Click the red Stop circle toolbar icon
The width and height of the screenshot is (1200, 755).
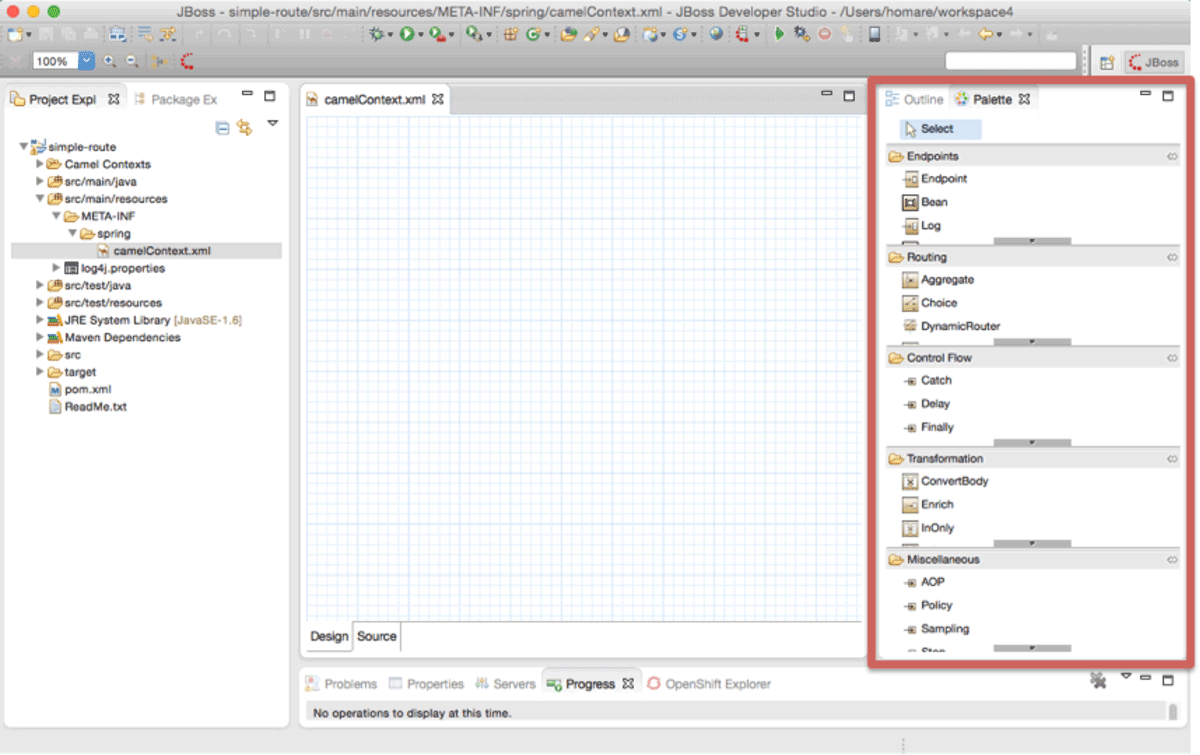click(824, 34)
